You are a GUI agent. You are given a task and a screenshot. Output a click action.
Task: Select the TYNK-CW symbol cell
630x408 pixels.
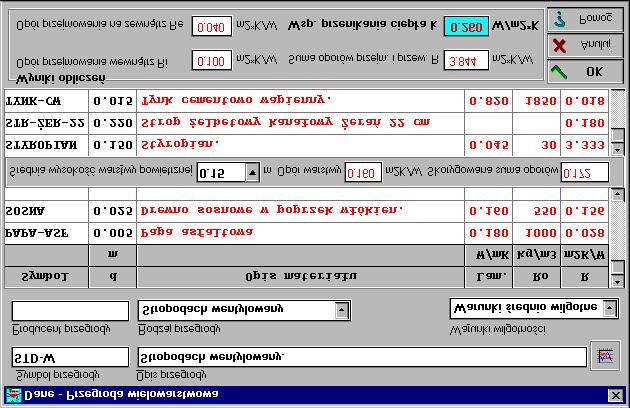(x=46, y=101)
